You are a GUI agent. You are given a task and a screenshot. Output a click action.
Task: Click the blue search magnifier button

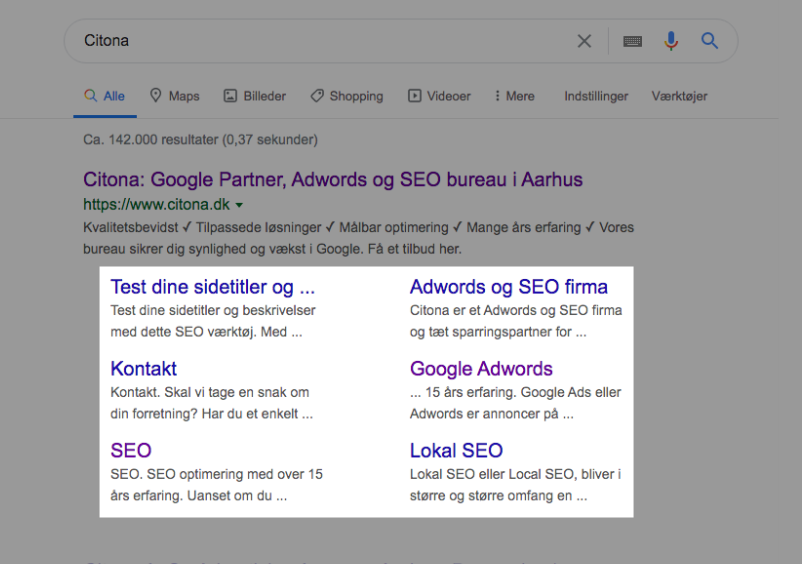[x=709, y=40]
